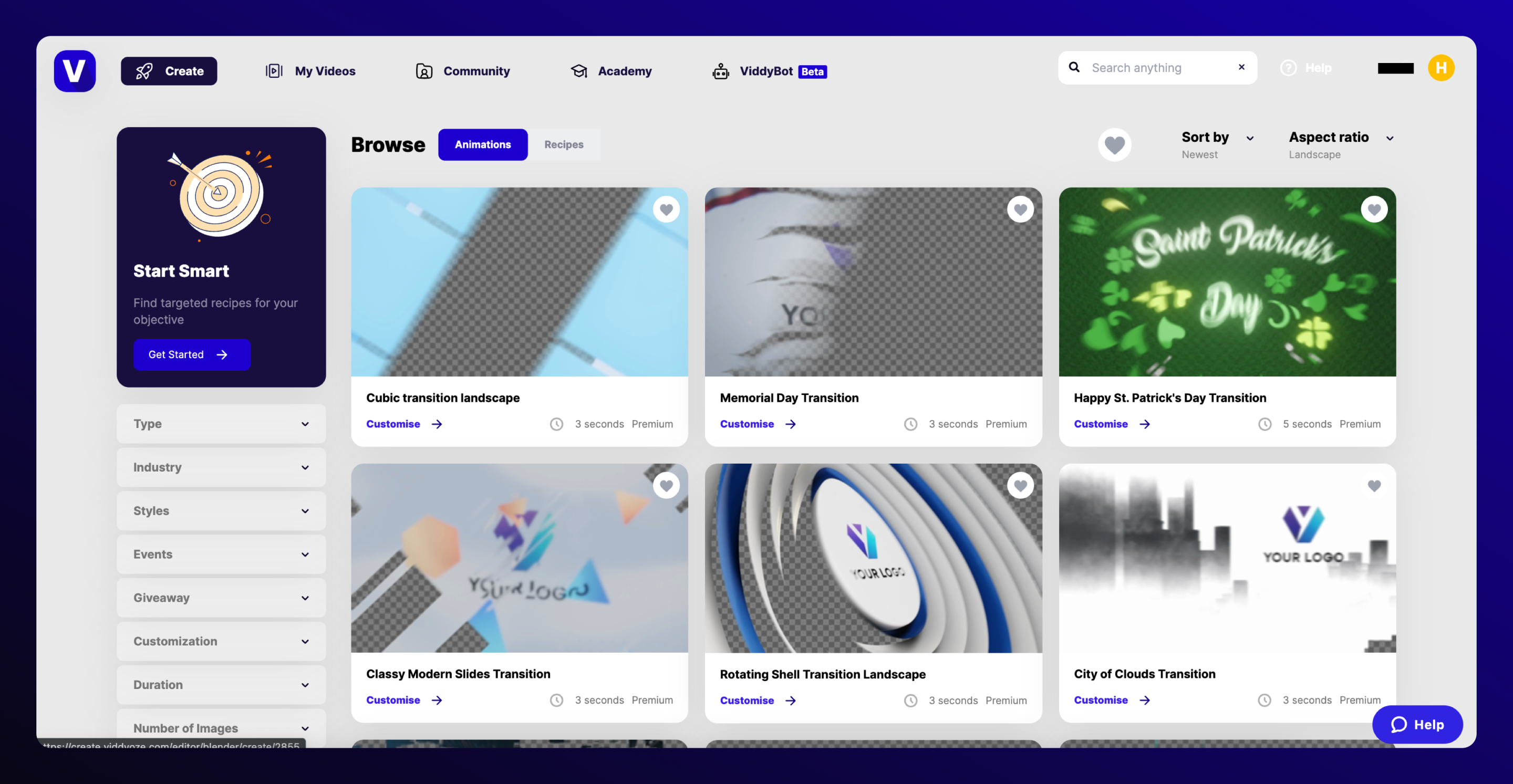
Task: Expand the Customization filter
Action: (x=221, y=641)
